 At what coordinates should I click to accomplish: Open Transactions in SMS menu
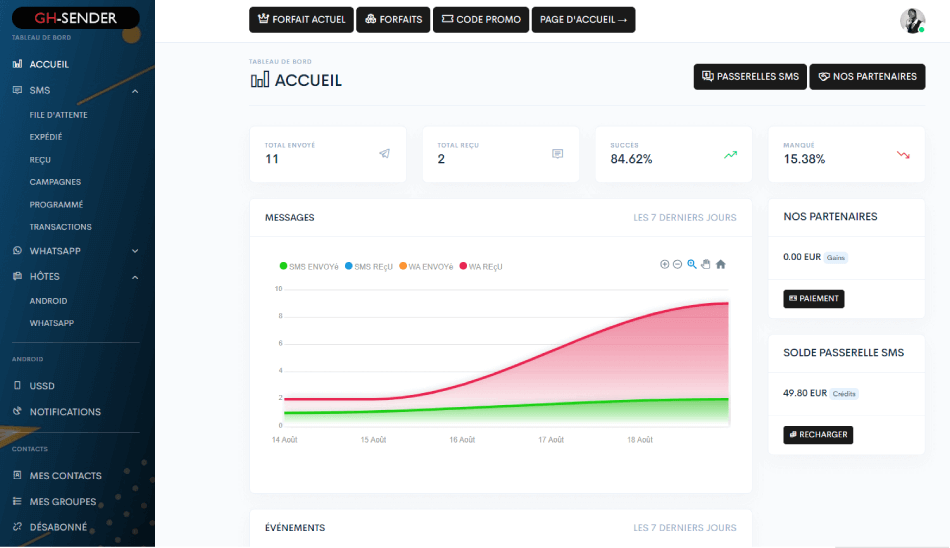61,227
